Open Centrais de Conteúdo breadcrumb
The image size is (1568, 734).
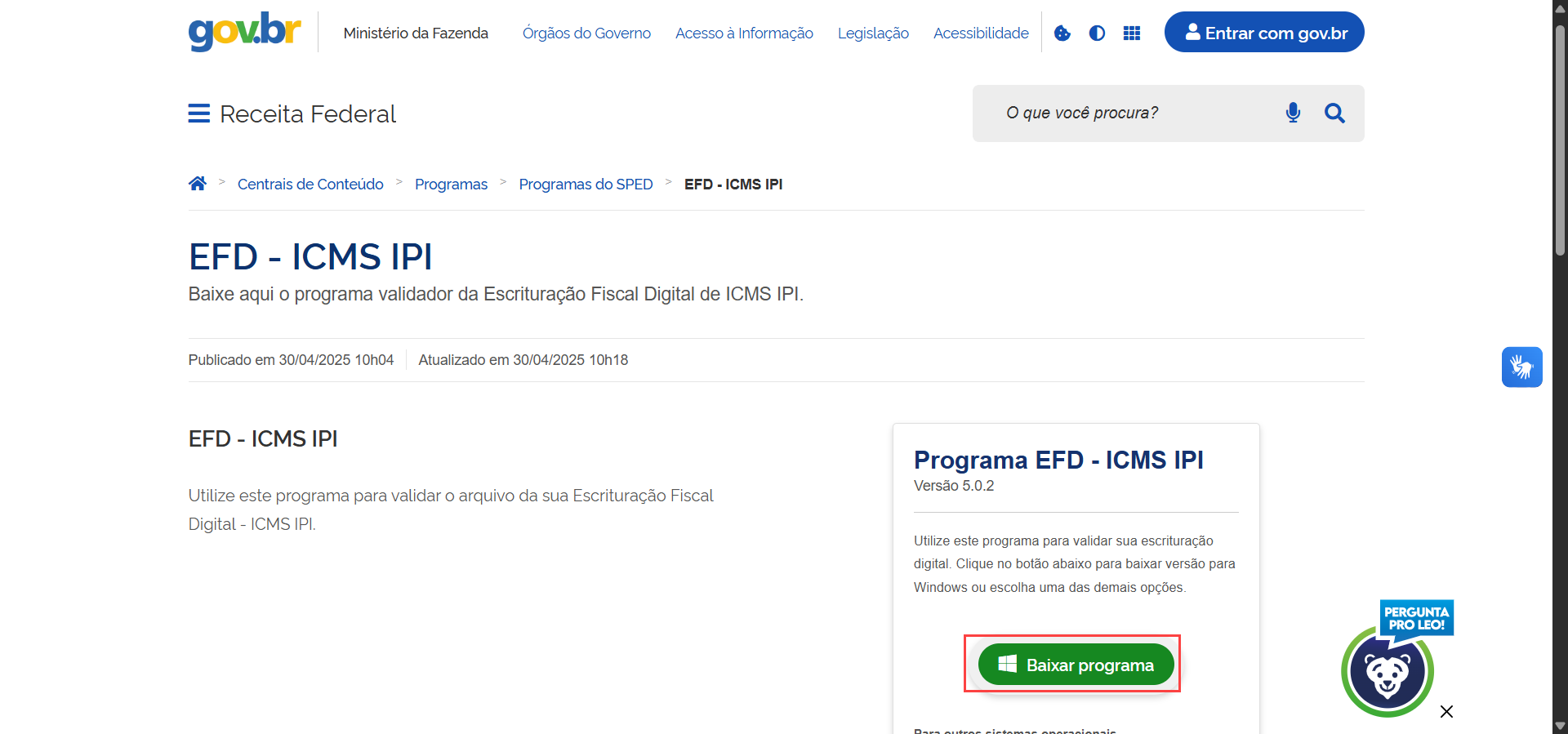tap(310, 185)
